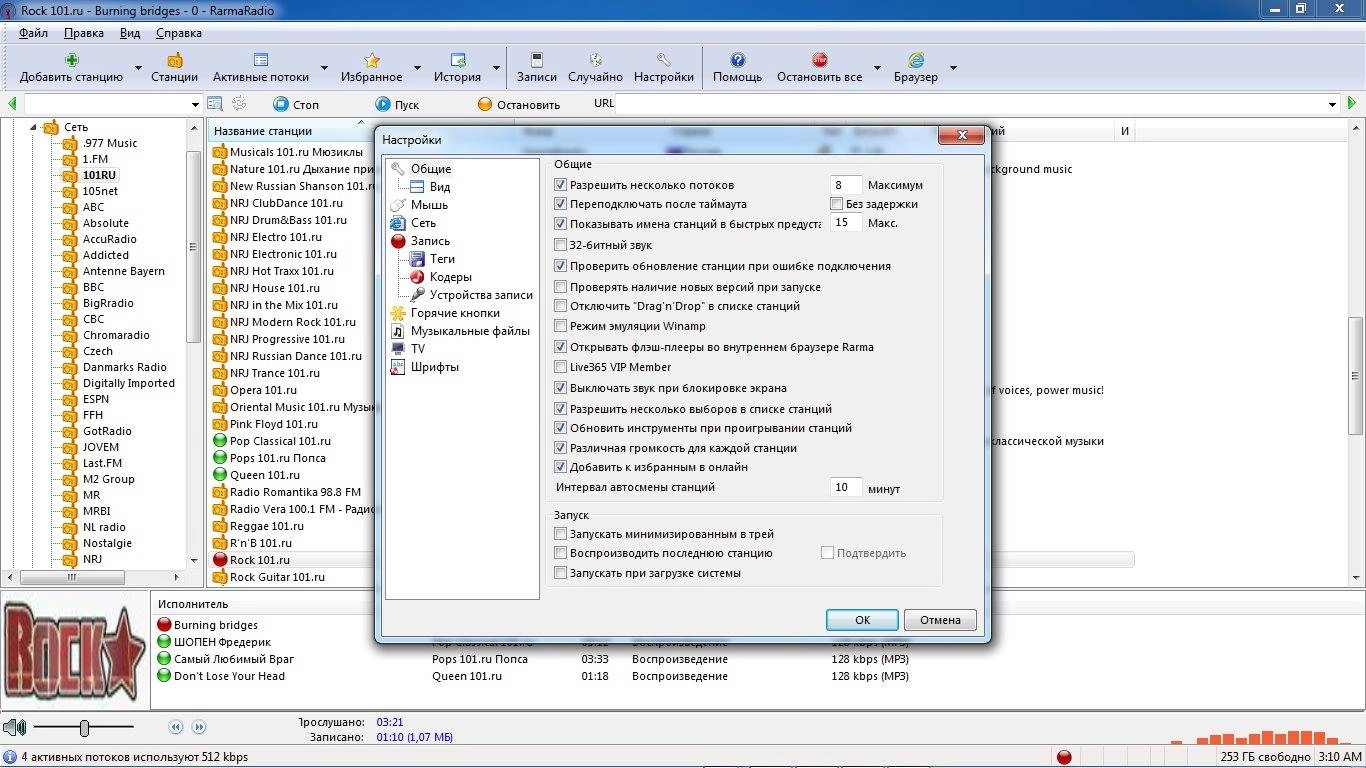Select Устройства записи in settings tree

481,295
